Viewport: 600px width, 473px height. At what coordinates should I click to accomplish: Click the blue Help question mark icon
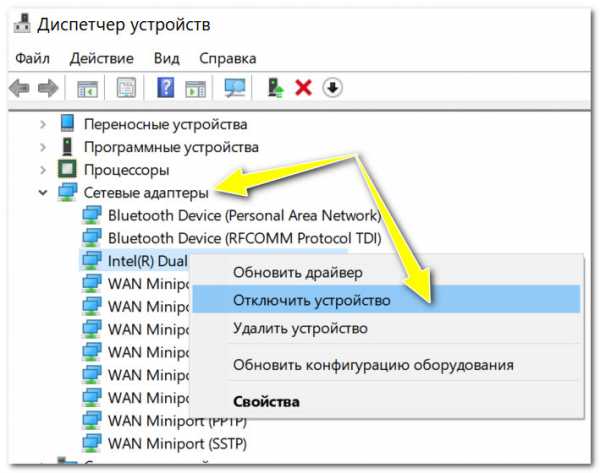166,88
